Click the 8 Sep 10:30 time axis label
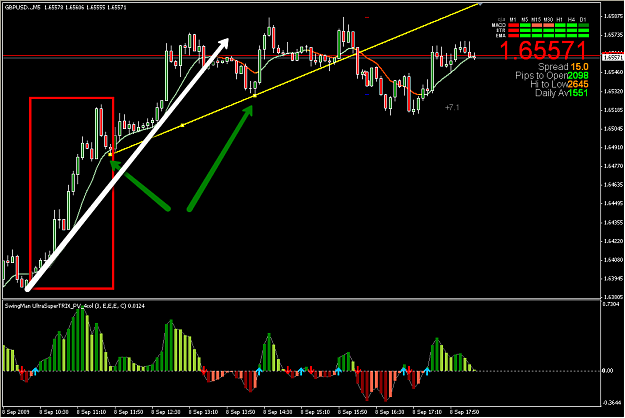 (x=54, y=412)
